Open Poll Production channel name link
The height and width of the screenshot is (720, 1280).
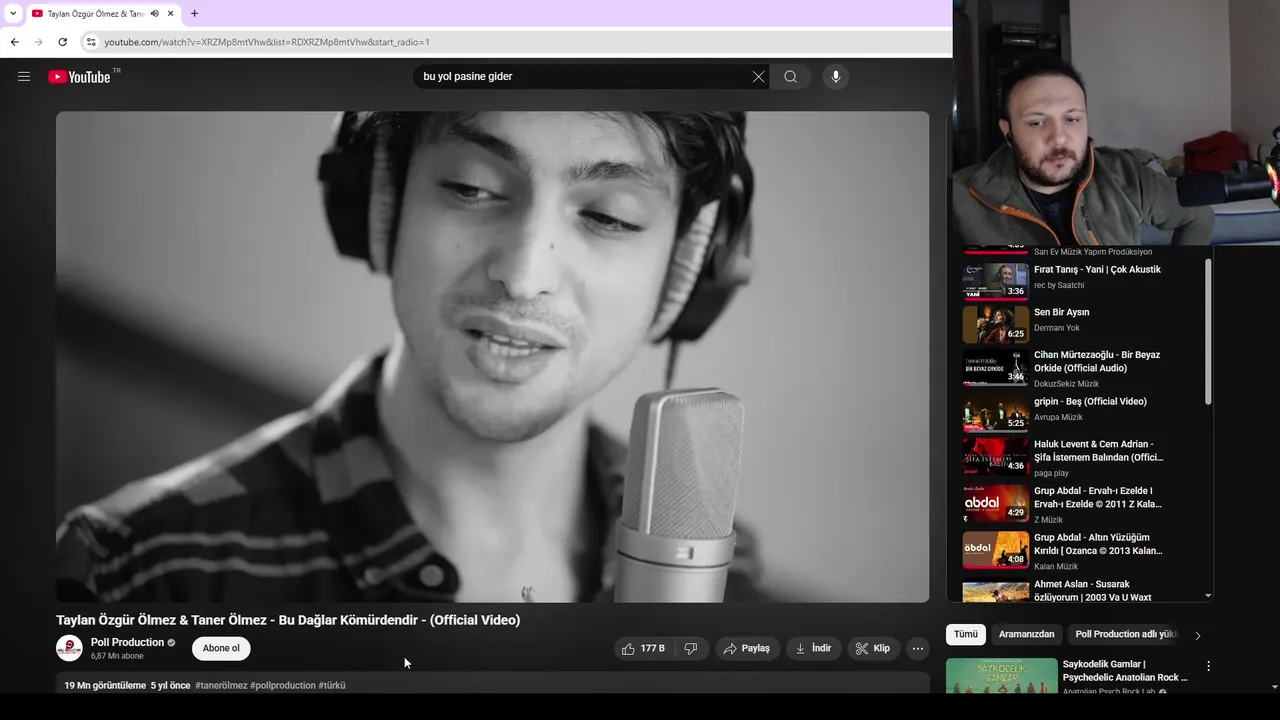127,642
